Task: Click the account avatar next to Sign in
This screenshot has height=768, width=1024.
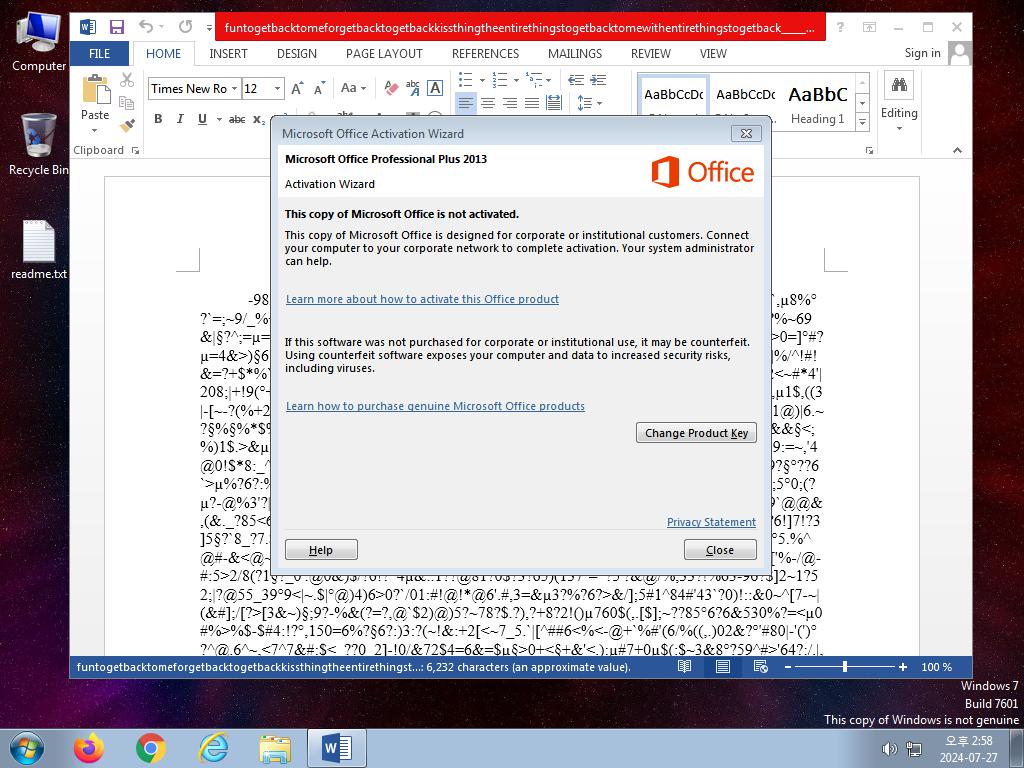Action: (959, 54)
